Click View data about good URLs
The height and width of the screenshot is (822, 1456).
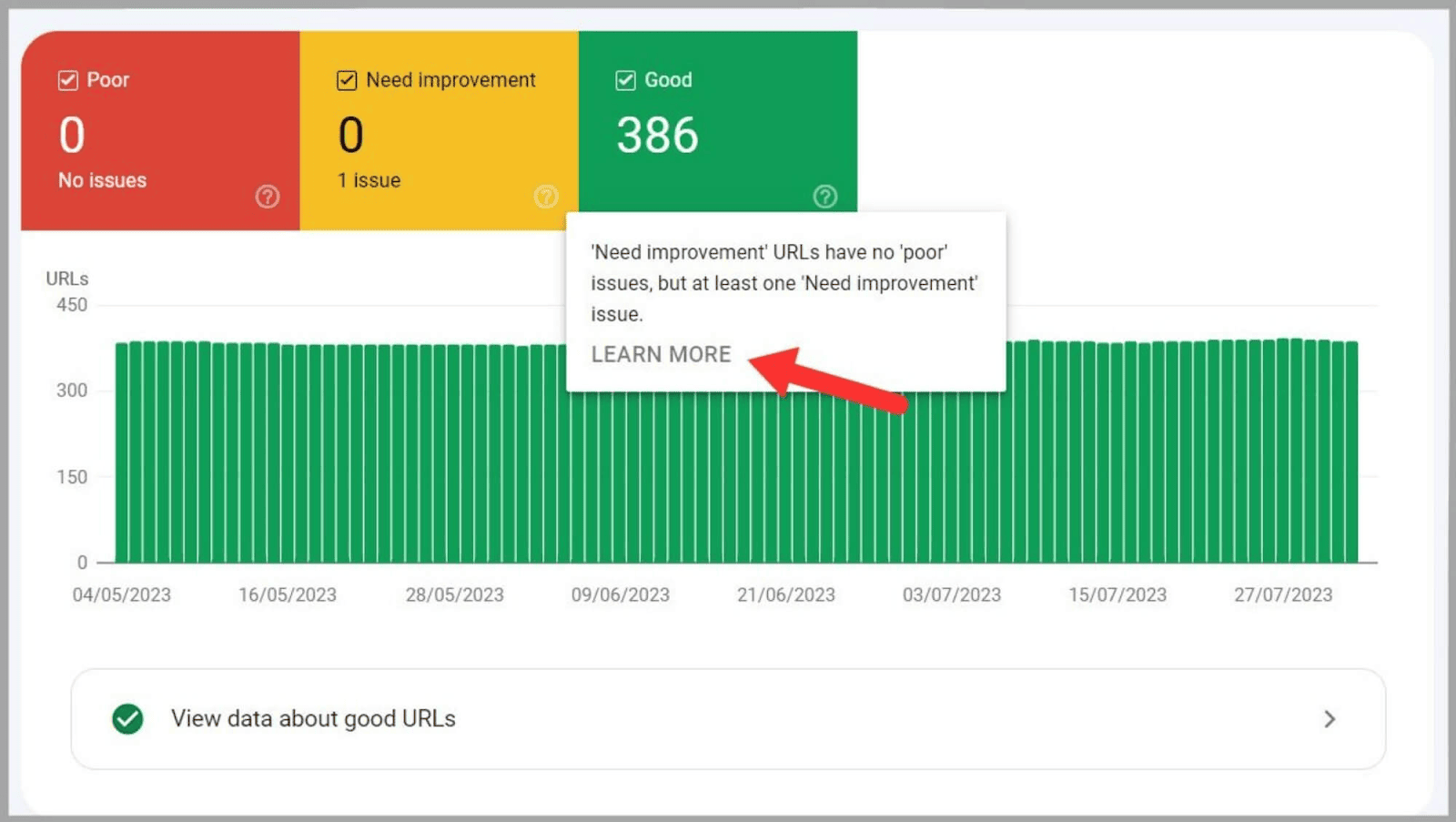[313, 718]
